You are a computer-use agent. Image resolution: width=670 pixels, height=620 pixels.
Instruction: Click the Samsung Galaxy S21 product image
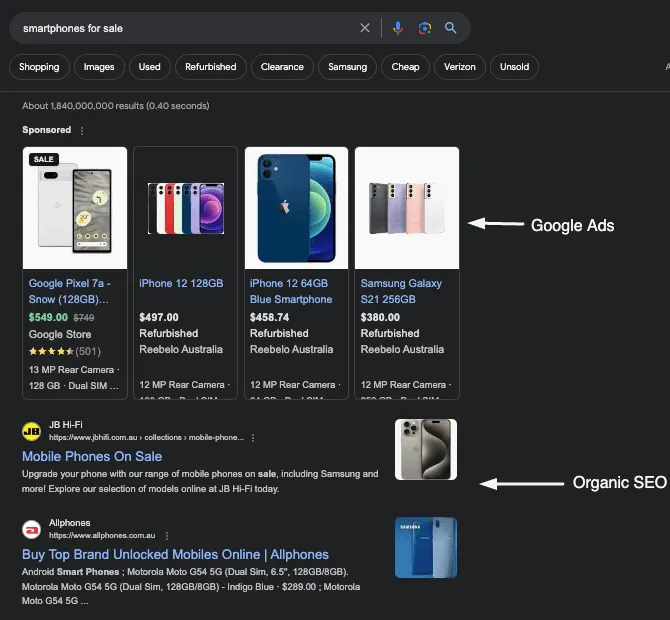click(407, 208)
